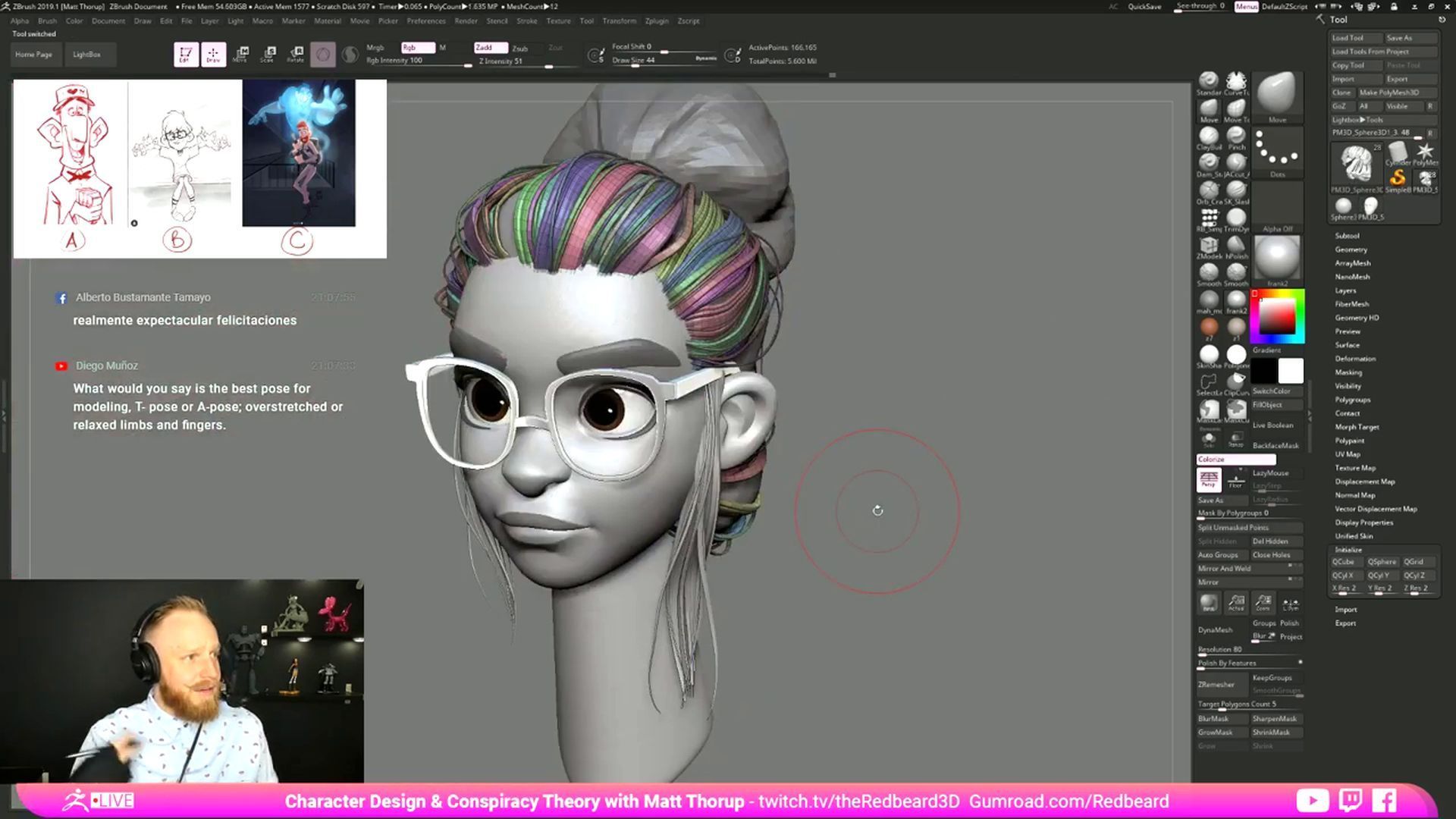Click the main color picker square

tap(1277, 316)
